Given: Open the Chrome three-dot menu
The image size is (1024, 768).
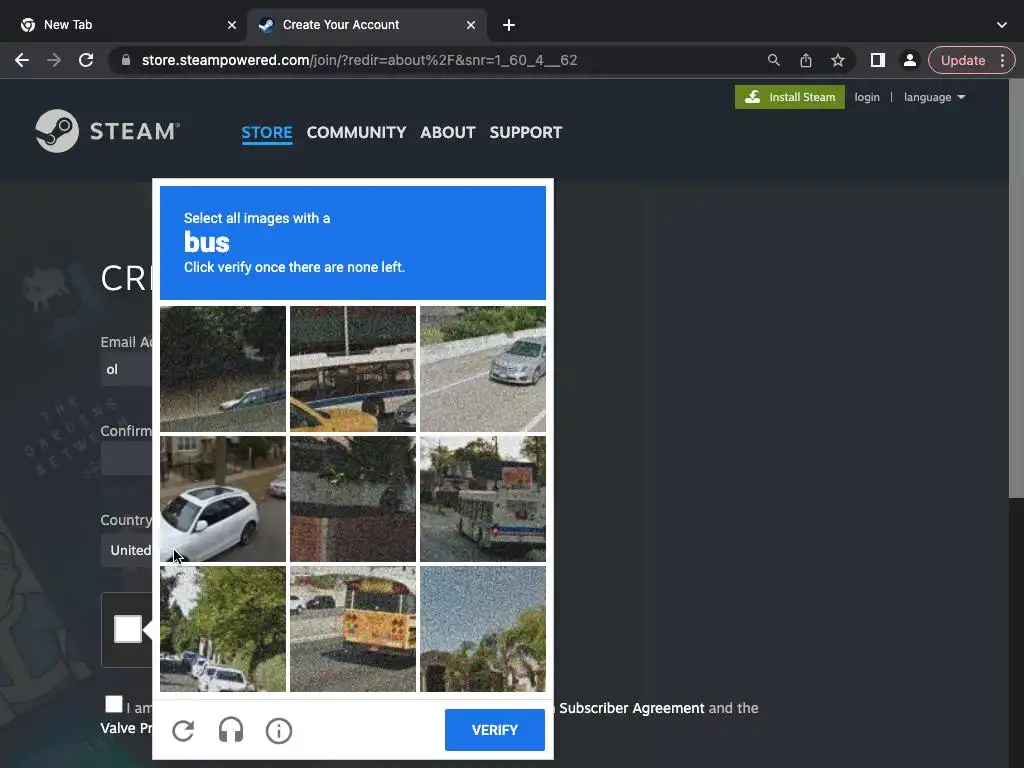Looking at the screenshot, I should (1002, 60).
